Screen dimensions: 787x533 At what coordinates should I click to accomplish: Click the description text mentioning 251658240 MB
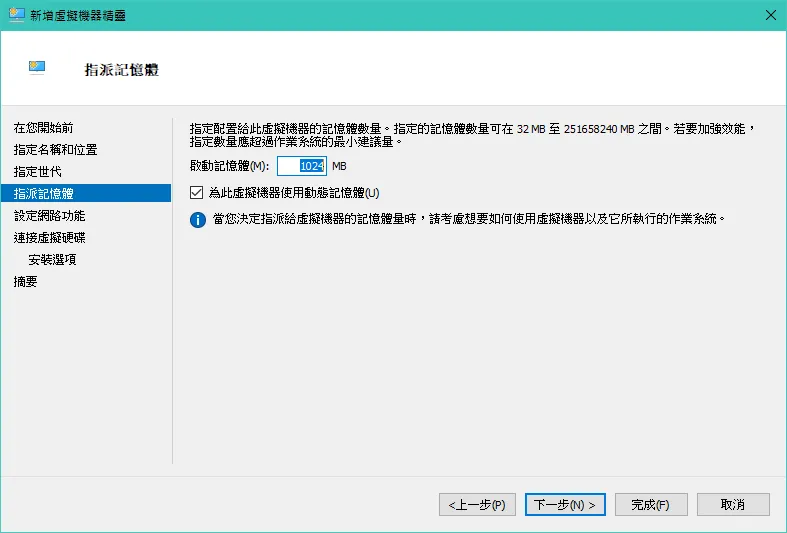pyautogui.click(x=472, y=136)
